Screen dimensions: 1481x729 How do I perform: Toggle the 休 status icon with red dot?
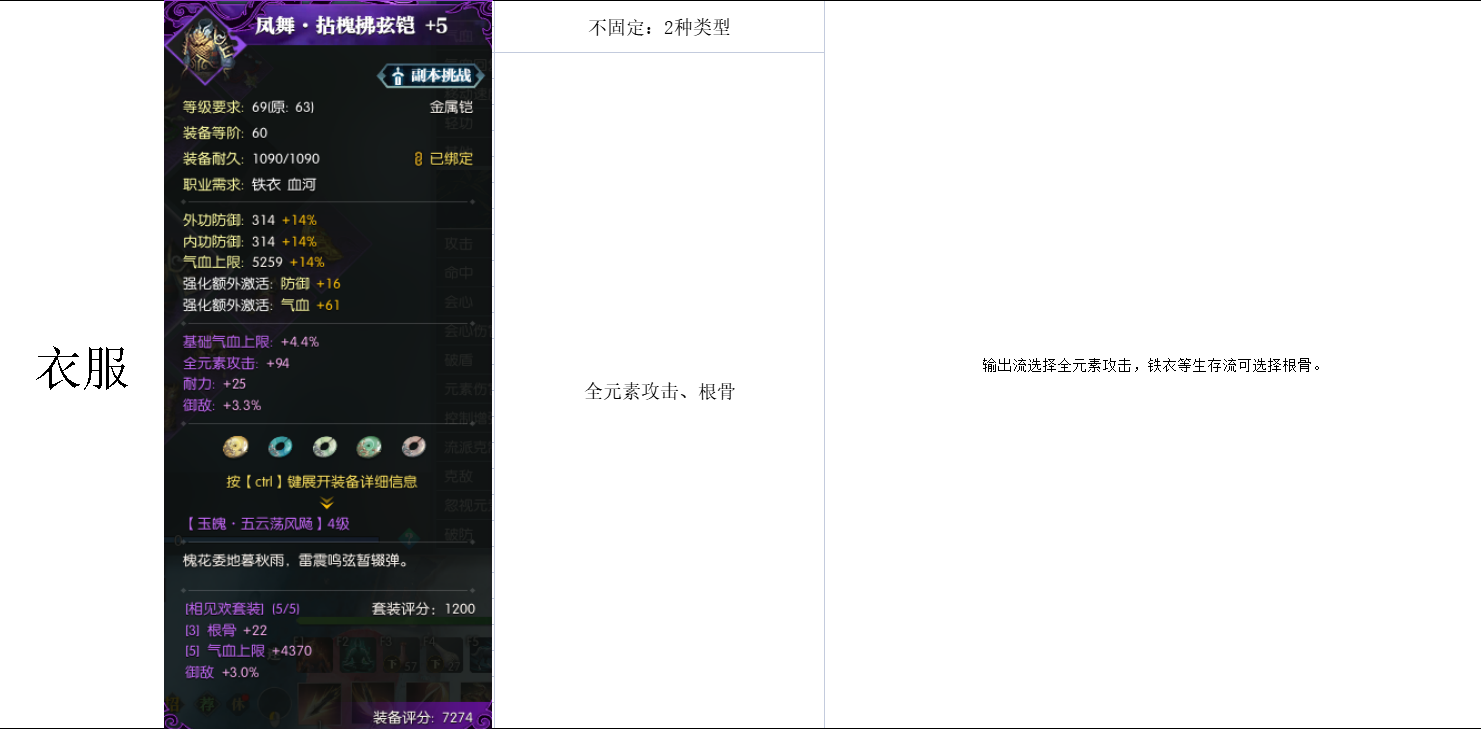tap(238, 703)
